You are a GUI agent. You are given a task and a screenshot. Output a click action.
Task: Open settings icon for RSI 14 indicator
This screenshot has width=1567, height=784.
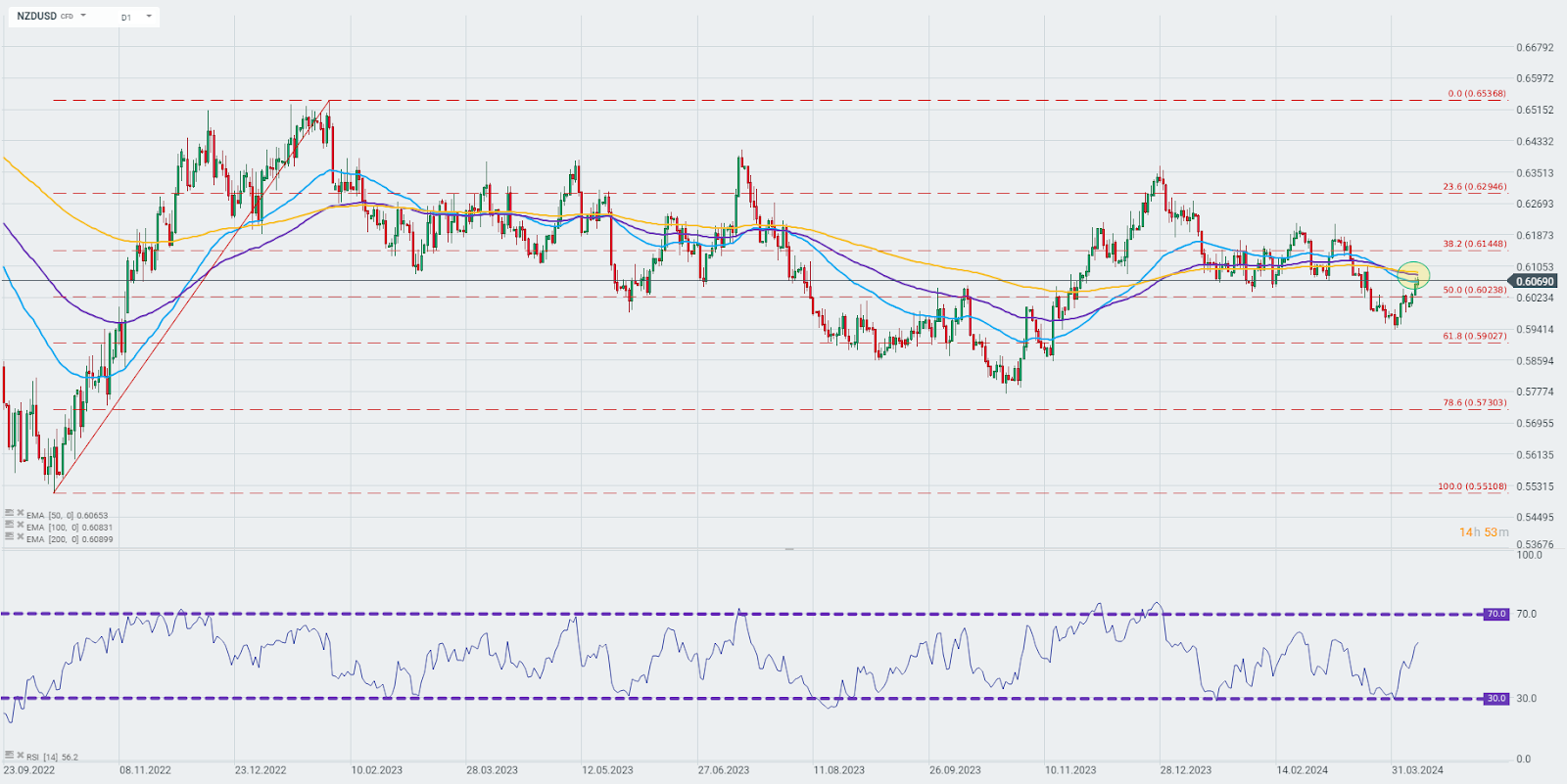tap(9, 756)
